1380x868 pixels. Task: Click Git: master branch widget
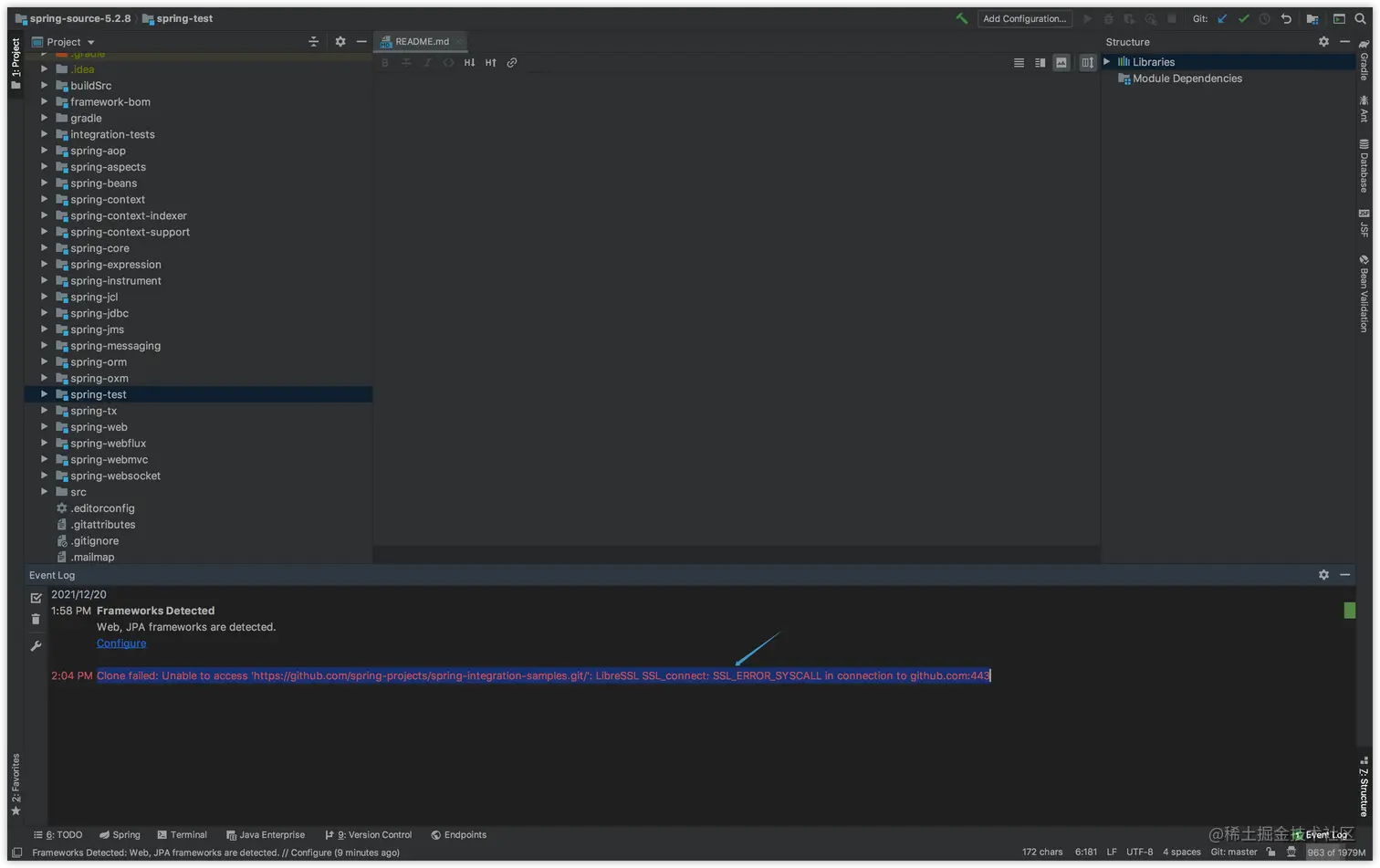1234,852
